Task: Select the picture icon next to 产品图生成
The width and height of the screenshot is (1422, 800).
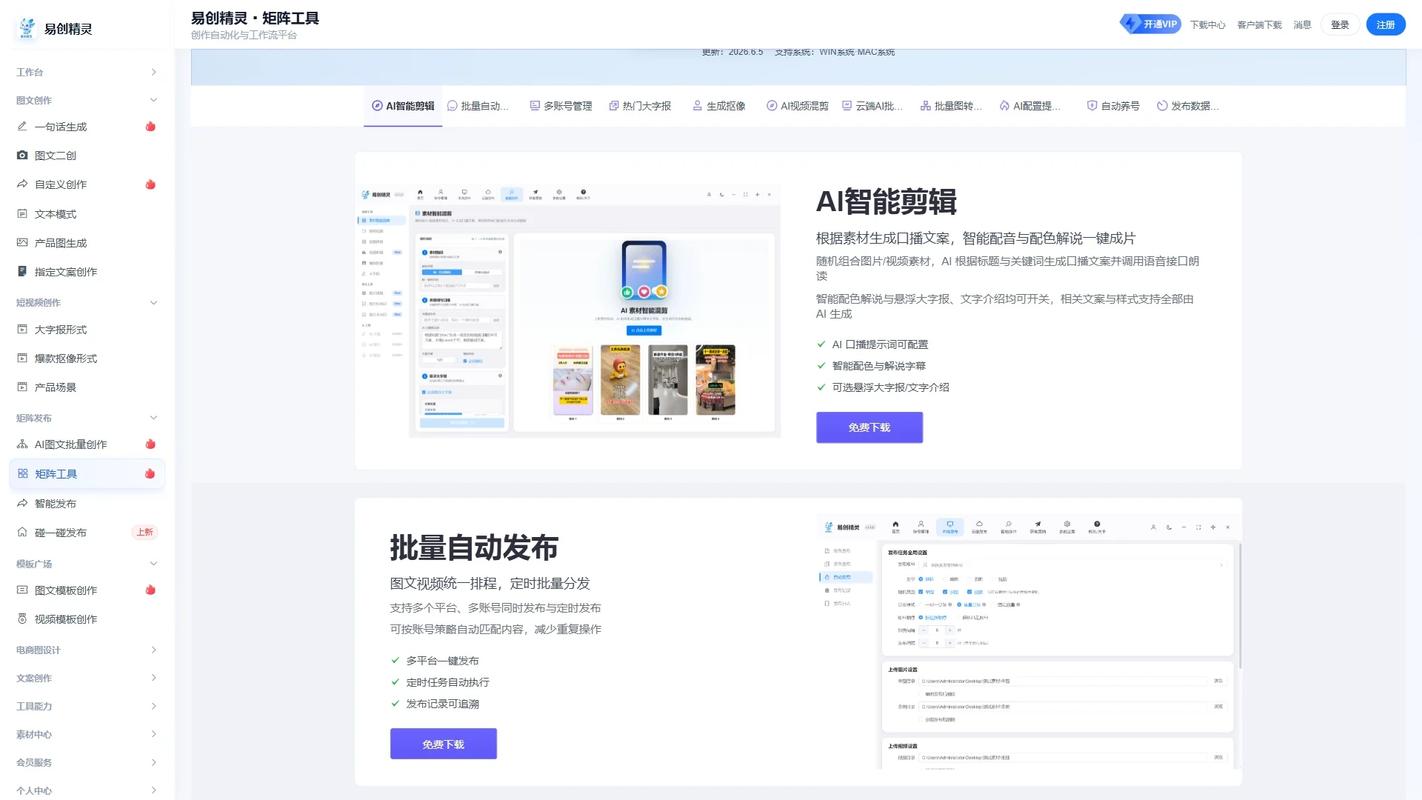Action: [23, 243]
